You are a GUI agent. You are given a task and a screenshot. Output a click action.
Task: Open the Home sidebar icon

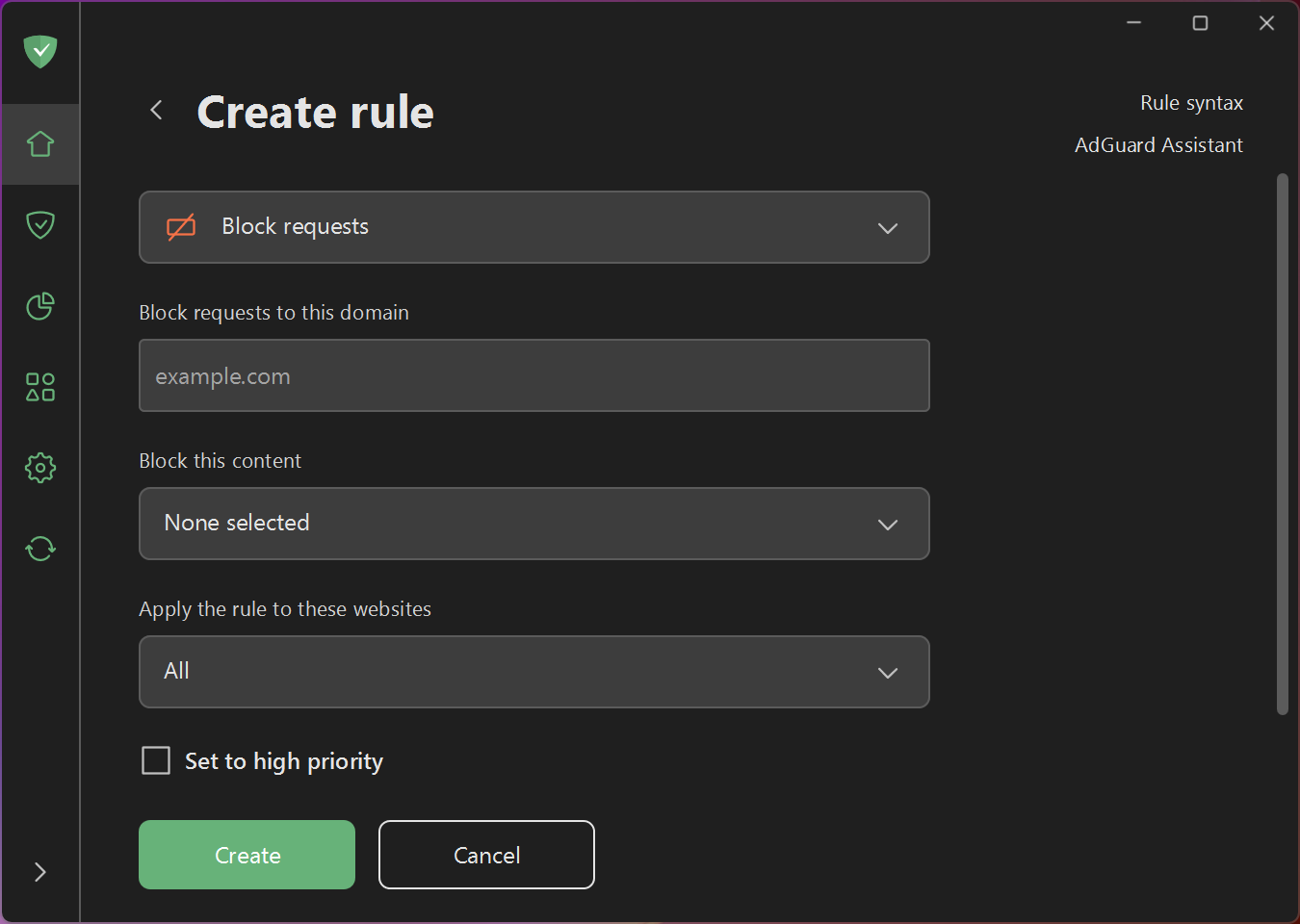click(39, 142)
